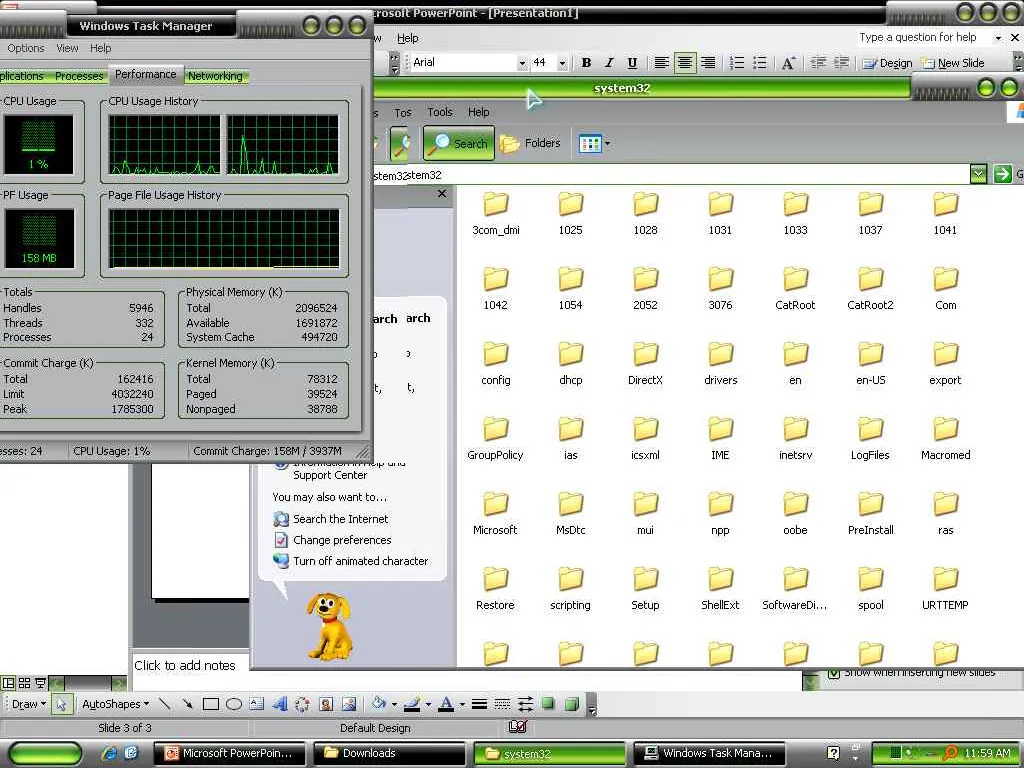Select the Oval drawing tool
This screenshot has height=768, width=1024.
234,704
